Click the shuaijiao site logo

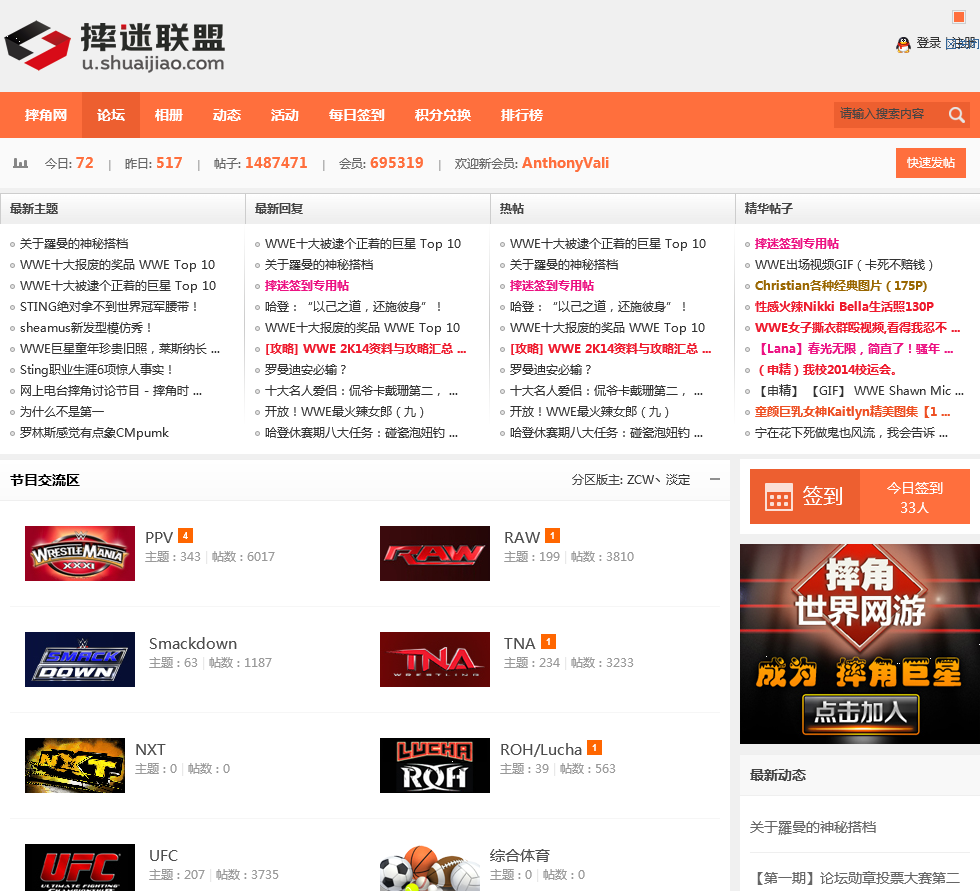tap(115, 46)
